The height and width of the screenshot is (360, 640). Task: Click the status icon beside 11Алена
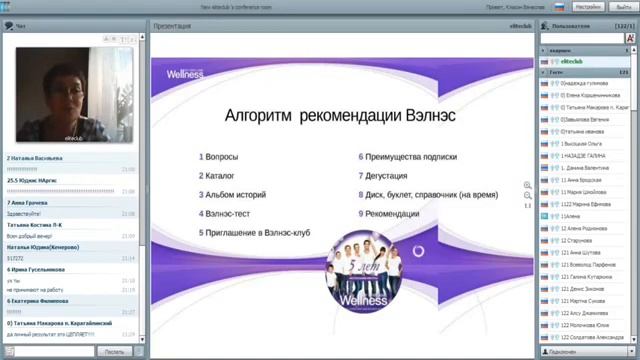click(544, 216)
